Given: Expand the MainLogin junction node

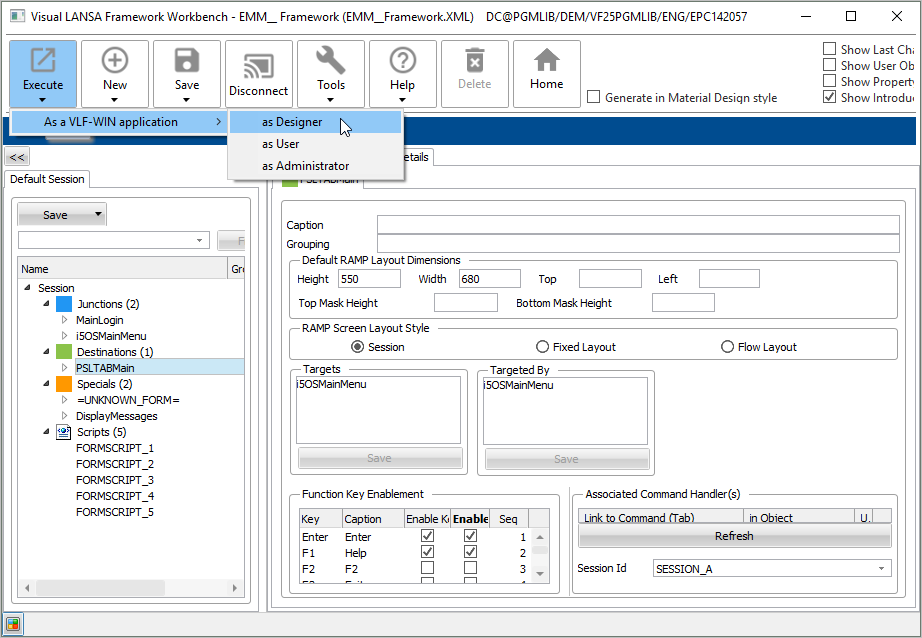Looking at the screenshot, I should [64, 320].
